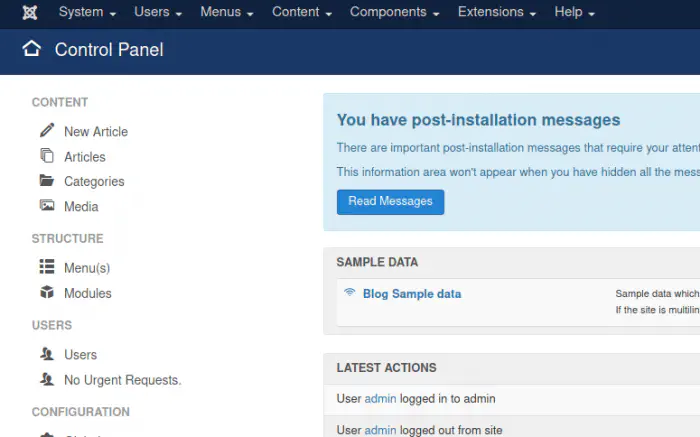
Task: Open the Content menu in navbar
Action: pos(302,12)
